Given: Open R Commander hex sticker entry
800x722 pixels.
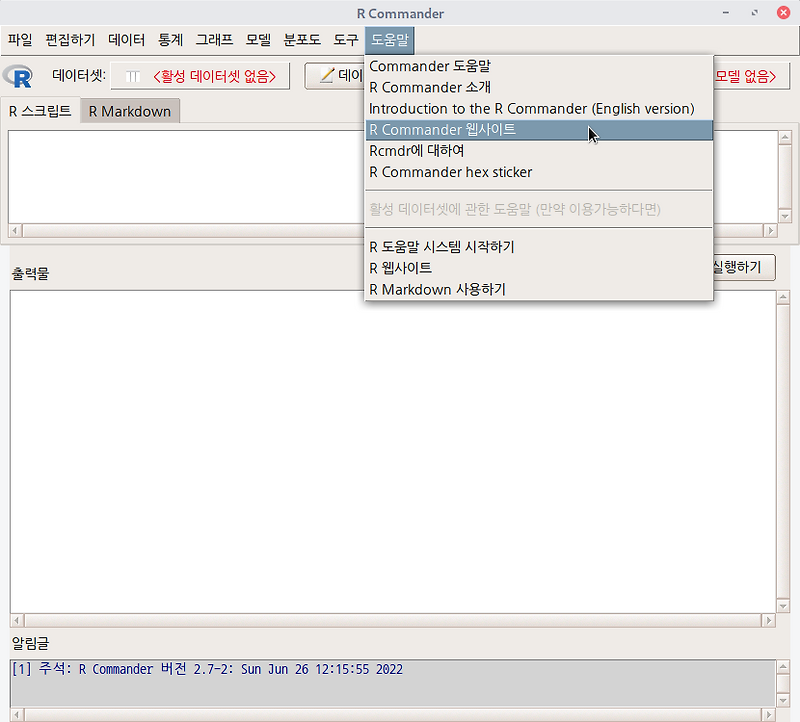Looking at the screenshot, I should coord(448,172).
